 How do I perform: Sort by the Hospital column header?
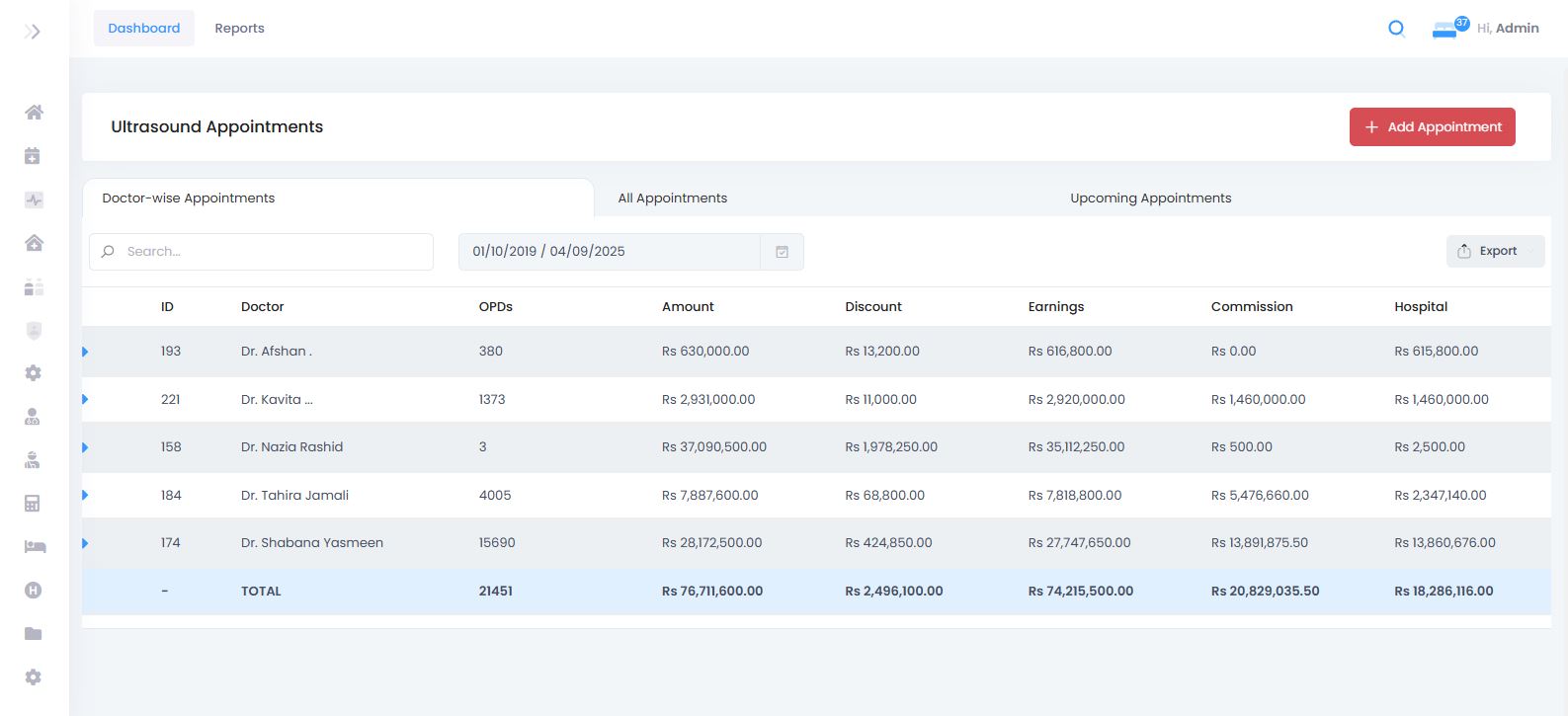coord(1421,306)
